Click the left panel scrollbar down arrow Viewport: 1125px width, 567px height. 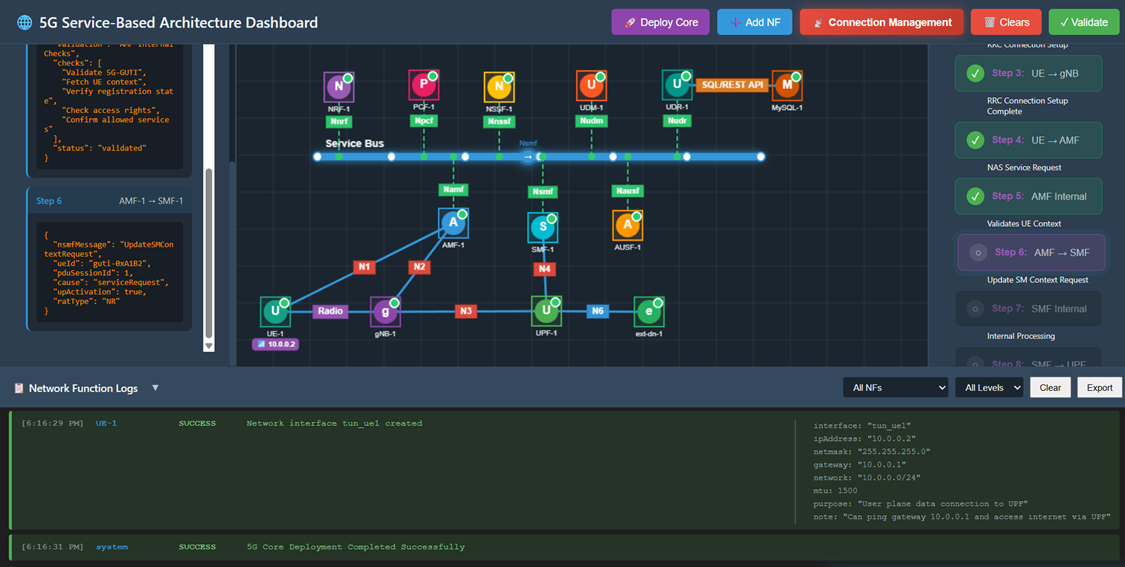point(209,346)
